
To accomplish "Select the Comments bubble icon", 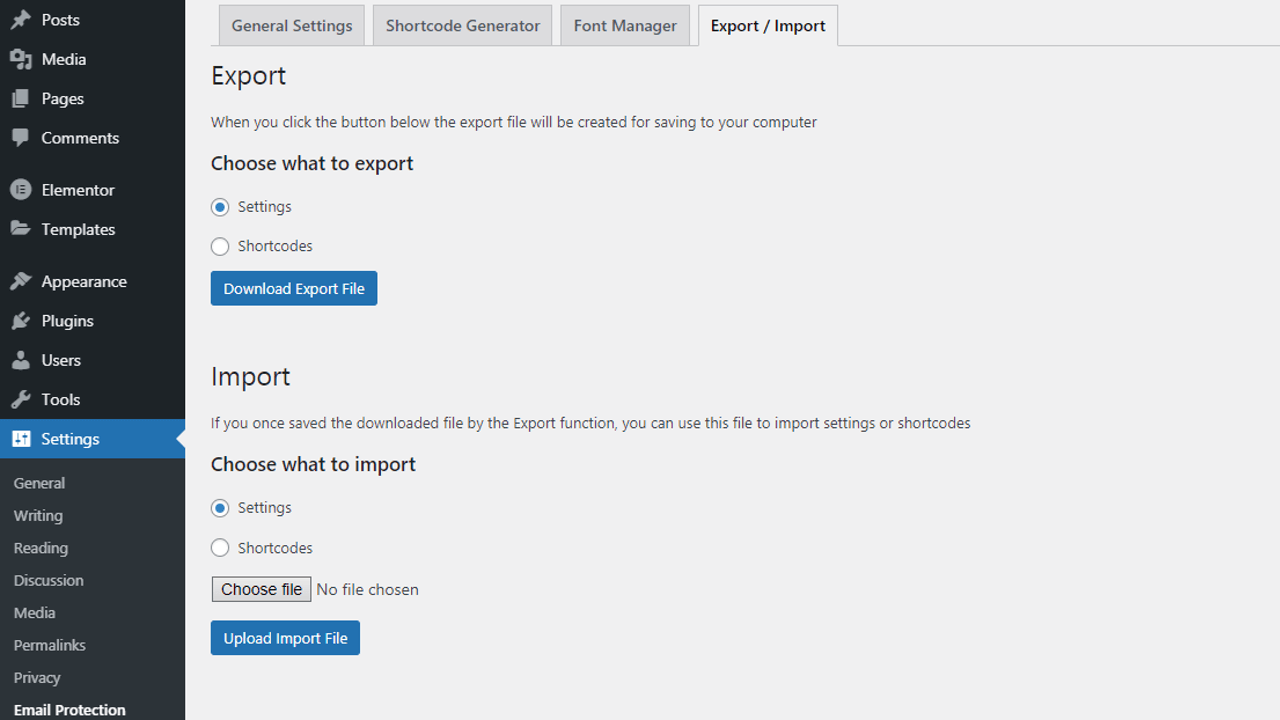I will [x=19, y=137].
